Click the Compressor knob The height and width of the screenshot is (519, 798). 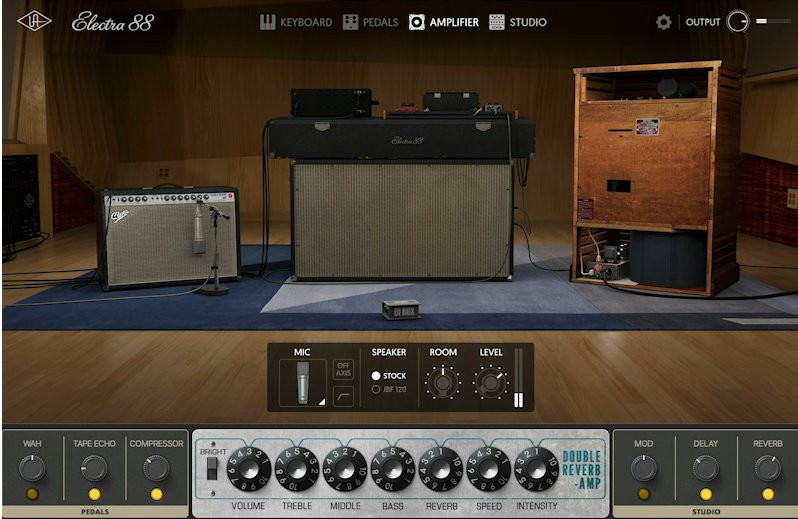click(156, 468)
